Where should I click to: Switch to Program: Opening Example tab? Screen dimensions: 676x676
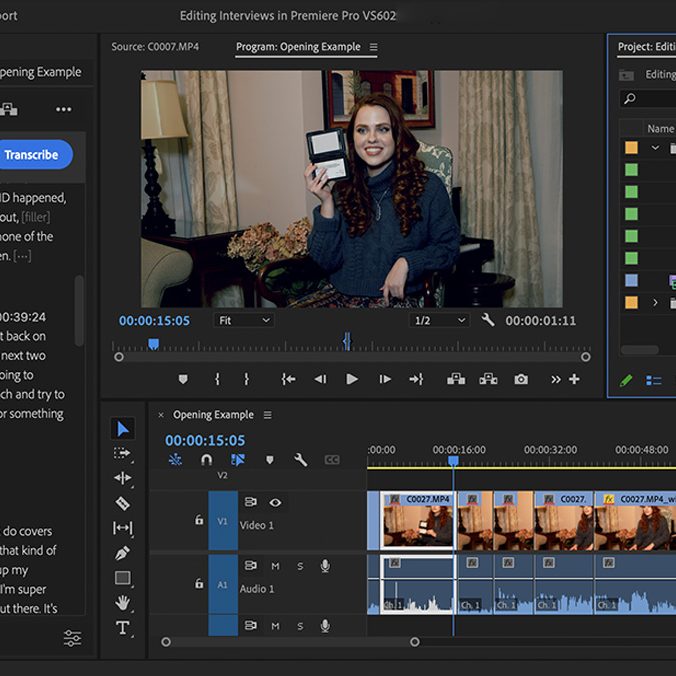pos(298,47)
